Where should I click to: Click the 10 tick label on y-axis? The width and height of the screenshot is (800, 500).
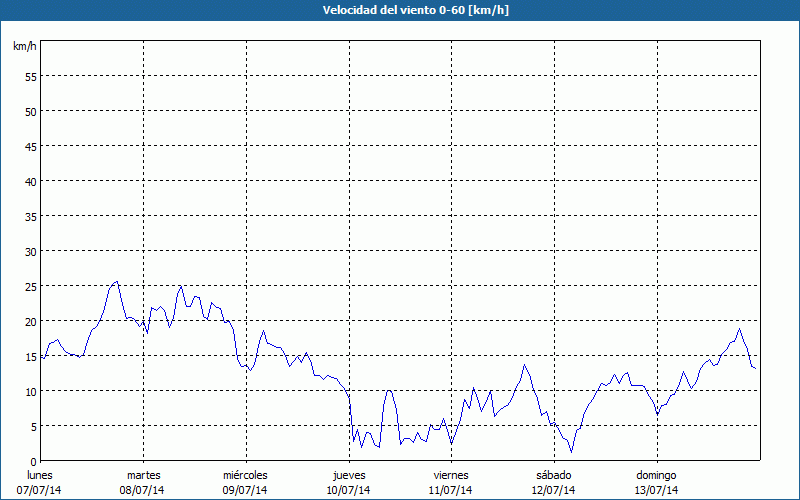(30, 391)
